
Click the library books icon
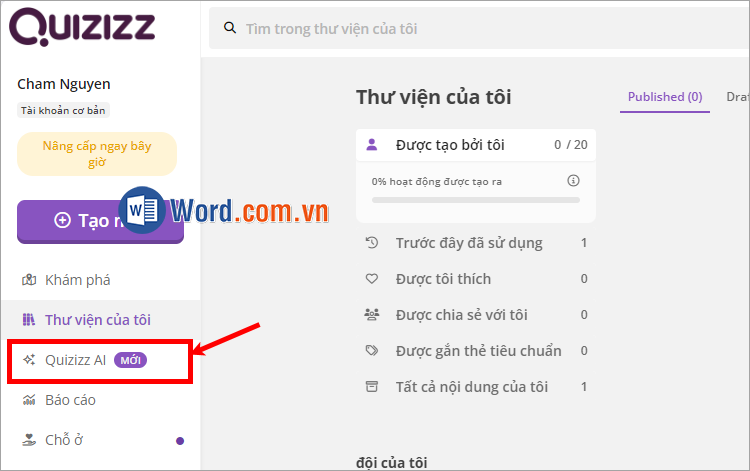coord(29,319)
